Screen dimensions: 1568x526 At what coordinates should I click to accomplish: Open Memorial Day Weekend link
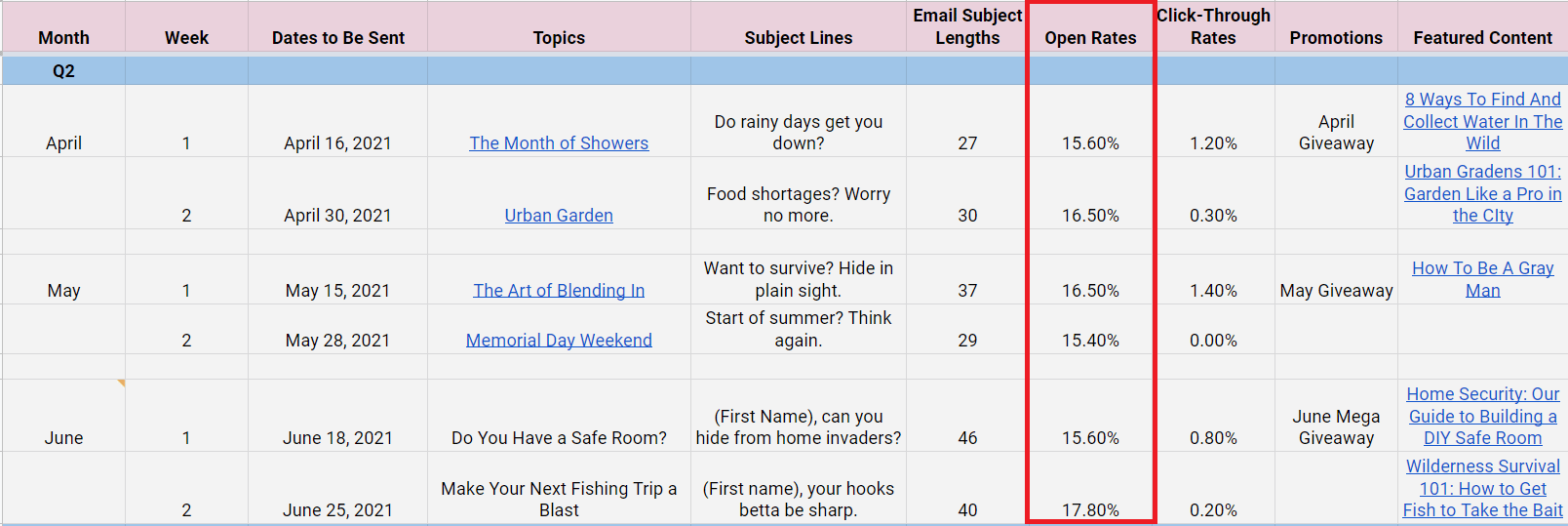pyautogui.click(x=559, y=341)
